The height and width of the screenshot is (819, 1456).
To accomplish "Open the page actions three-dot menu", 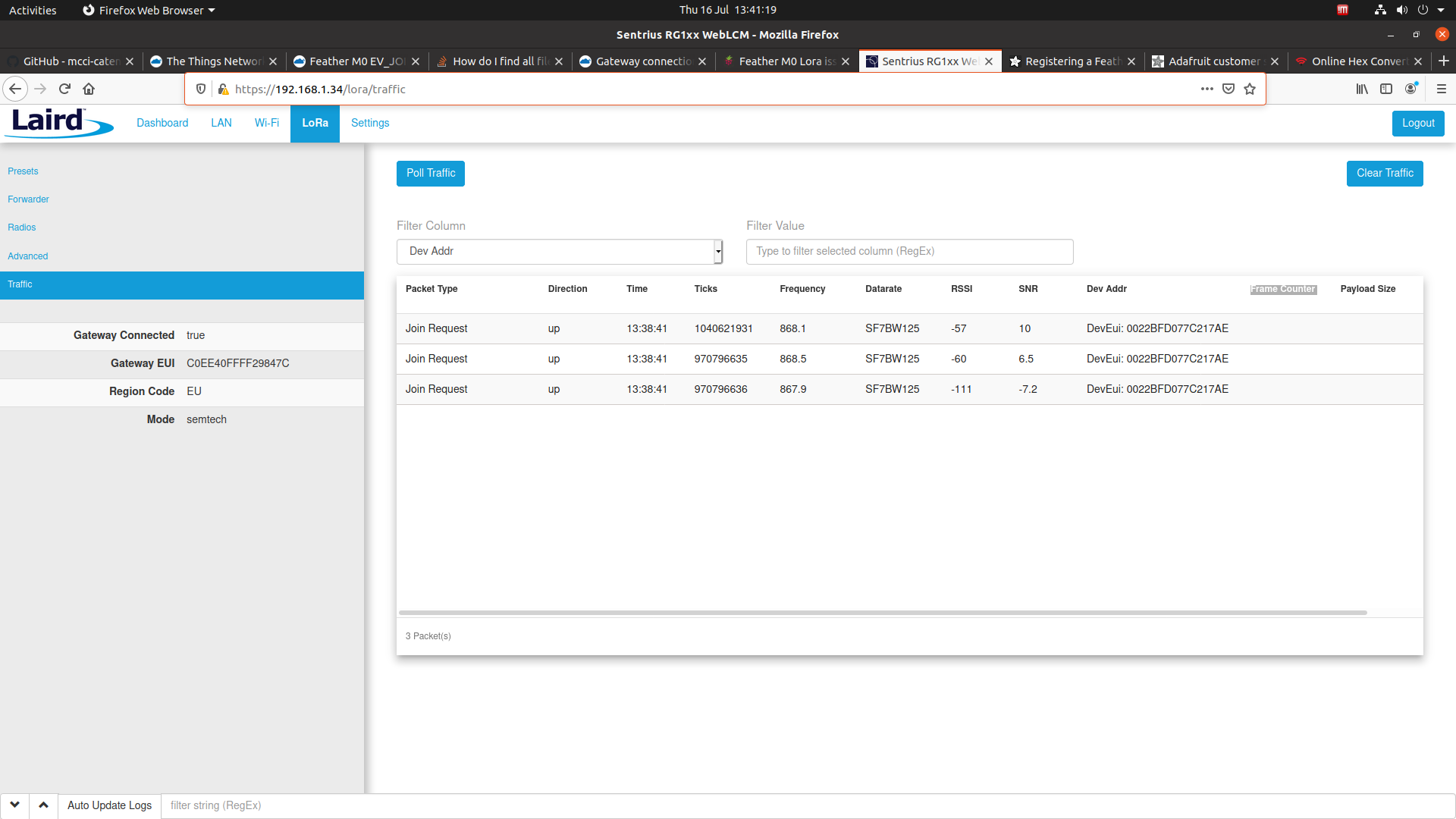I will (1207, 89).
